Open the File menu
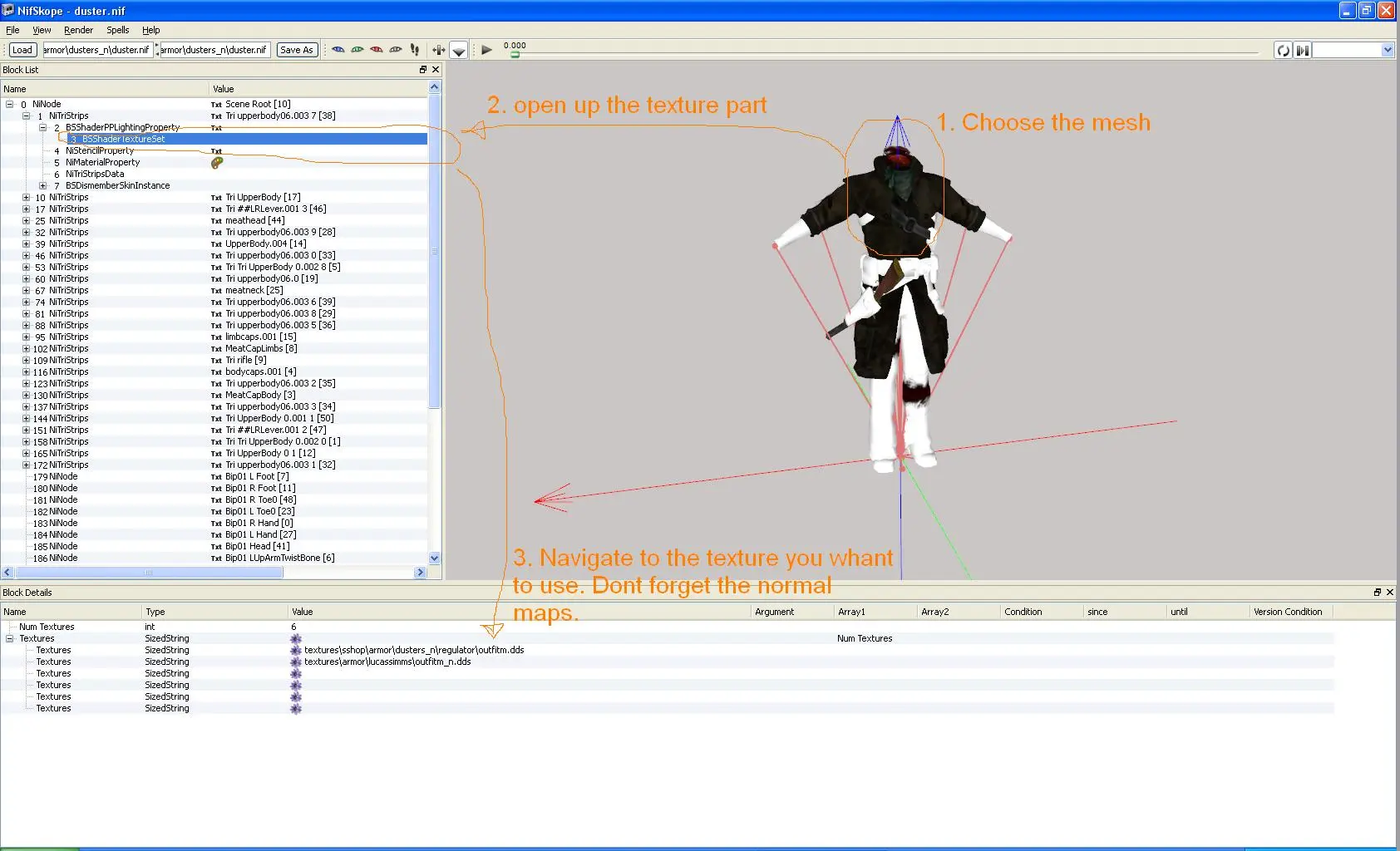Screen dimensions: 1400x851 coord(12,30)
